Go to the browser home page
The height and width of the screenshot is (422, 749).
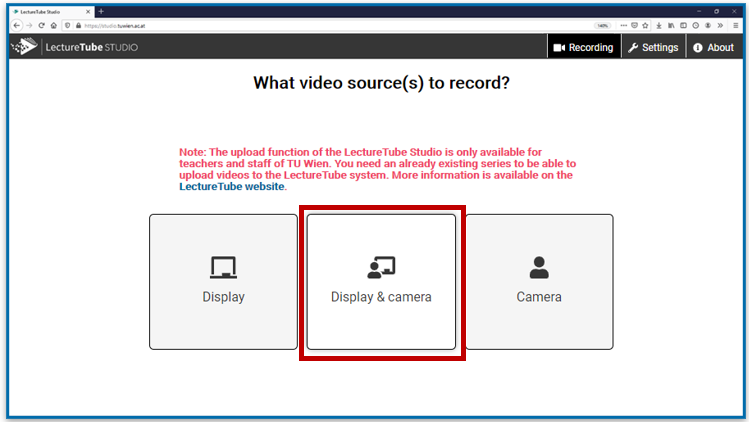click(x=54, y=26)
